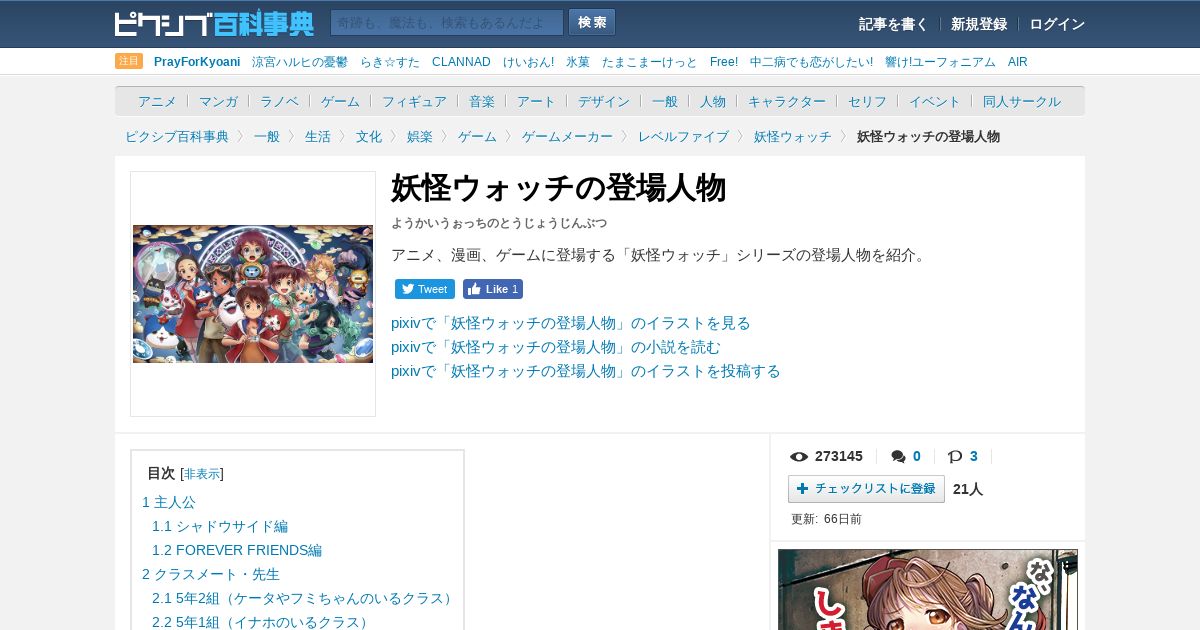This screenshot has width=1200, height=630.
Task: Click the second bubble icon beside 3
Action: [x=955, y=457]
